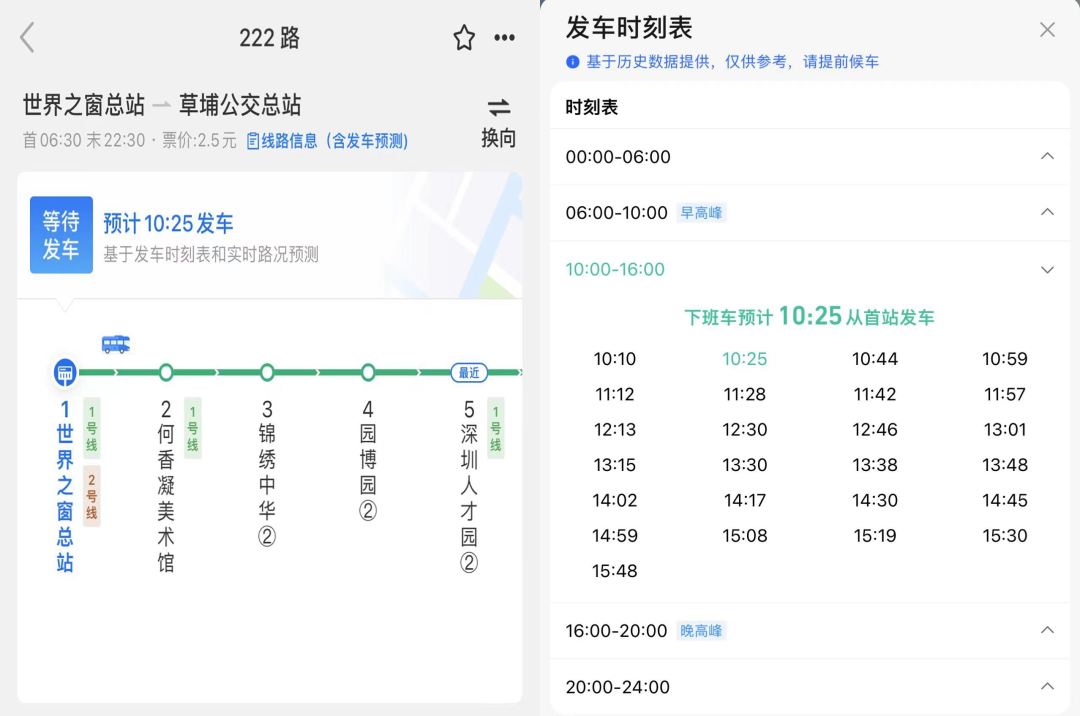
Task: Select stop circle for 园博园②
Action: coord(368,372)
